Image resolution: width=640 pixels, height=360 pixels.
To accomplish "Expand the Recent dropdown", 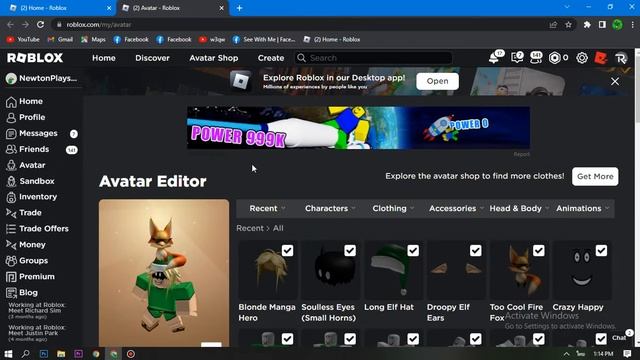I will (267, 209).
